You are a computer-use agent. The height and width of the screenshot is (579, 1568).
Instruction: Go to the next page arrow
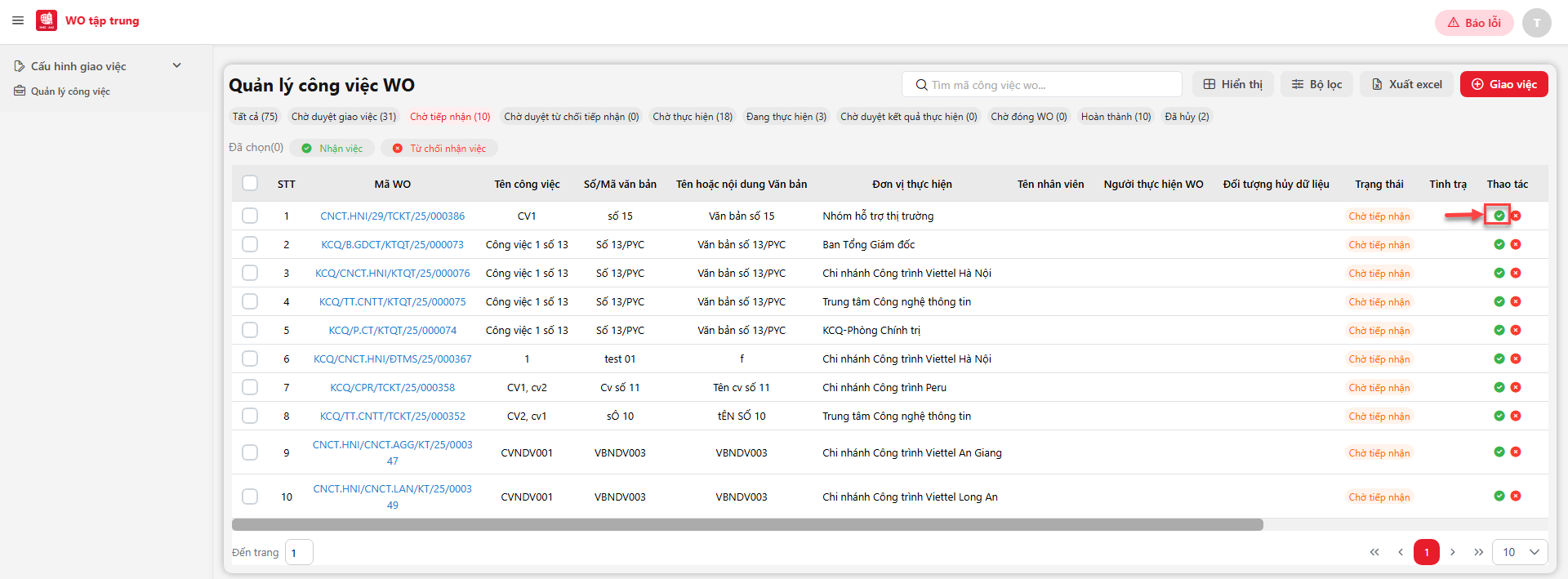[1453, 552]
